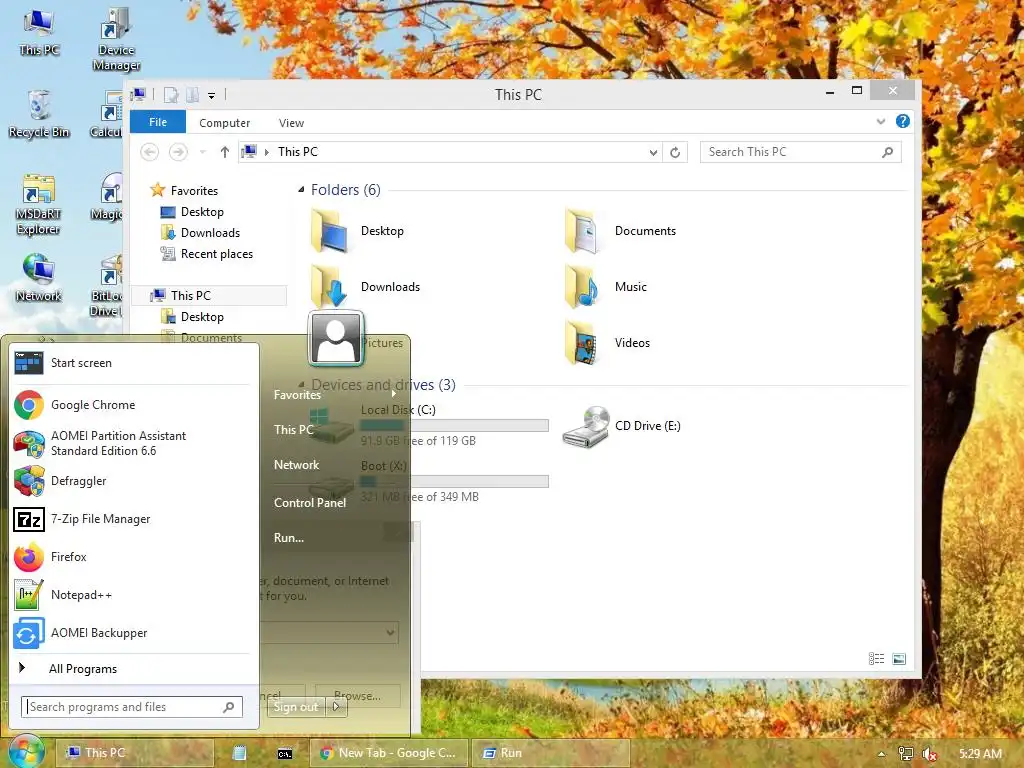Open Device Manager desktop shortcut
Screen dimensions: 1024x768
(x=116, y=40)
